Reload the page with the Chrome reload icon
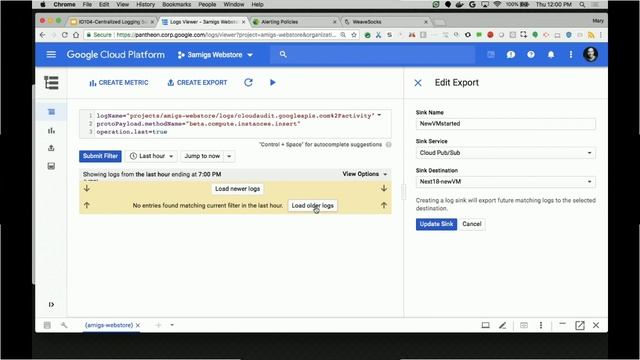This screenshot has height=360, width=640. tap(64, 35)
